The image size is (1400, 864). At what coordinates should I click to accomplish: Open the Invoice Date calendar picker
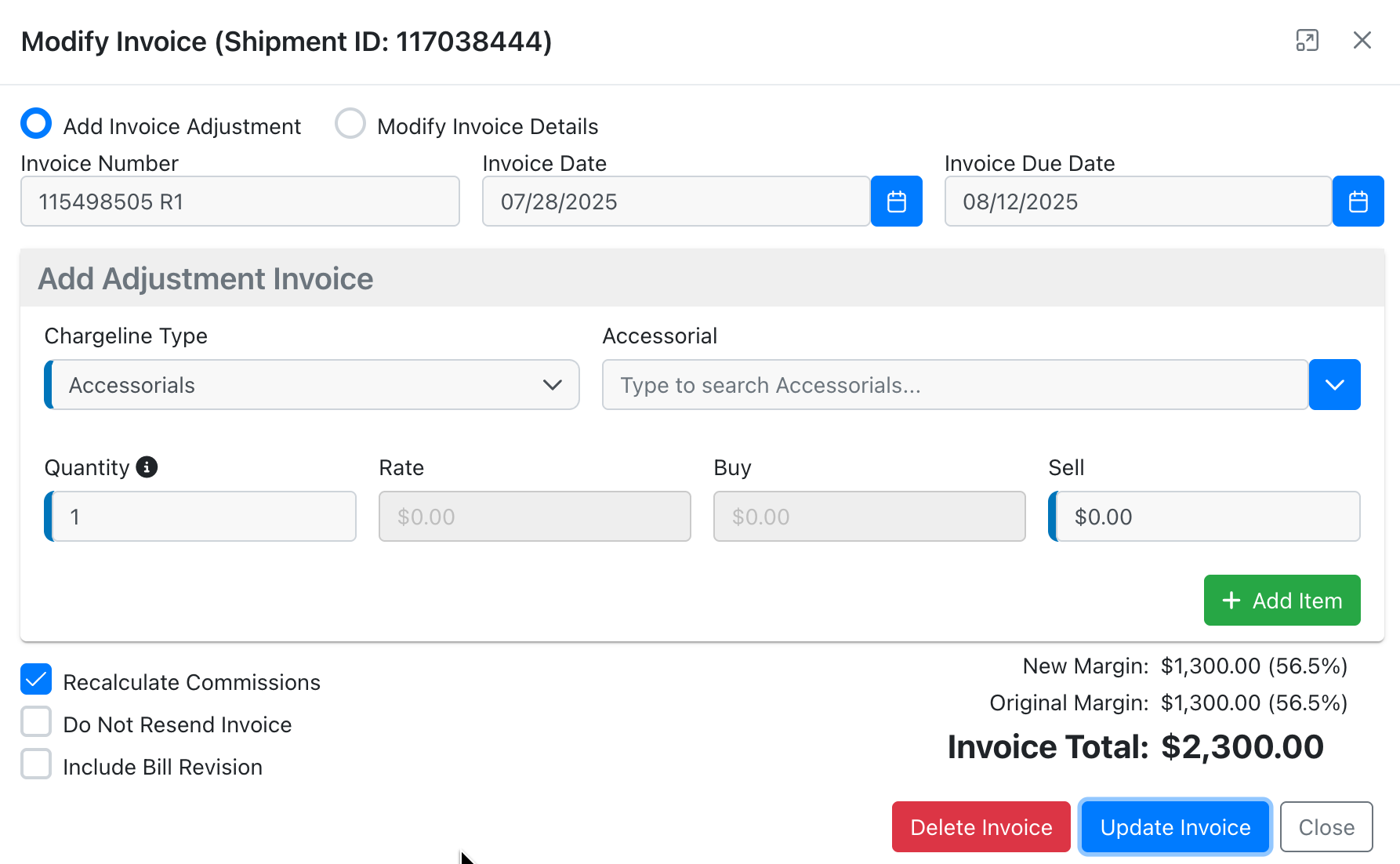pyautogui.click(x=897, y=201)
